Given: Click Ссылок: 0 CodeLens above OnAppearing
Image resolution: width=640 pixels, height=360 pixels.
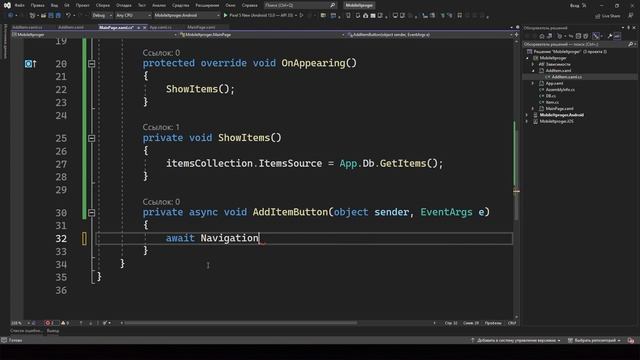Looking at the screenshot, I should click(x=161, y=53).
